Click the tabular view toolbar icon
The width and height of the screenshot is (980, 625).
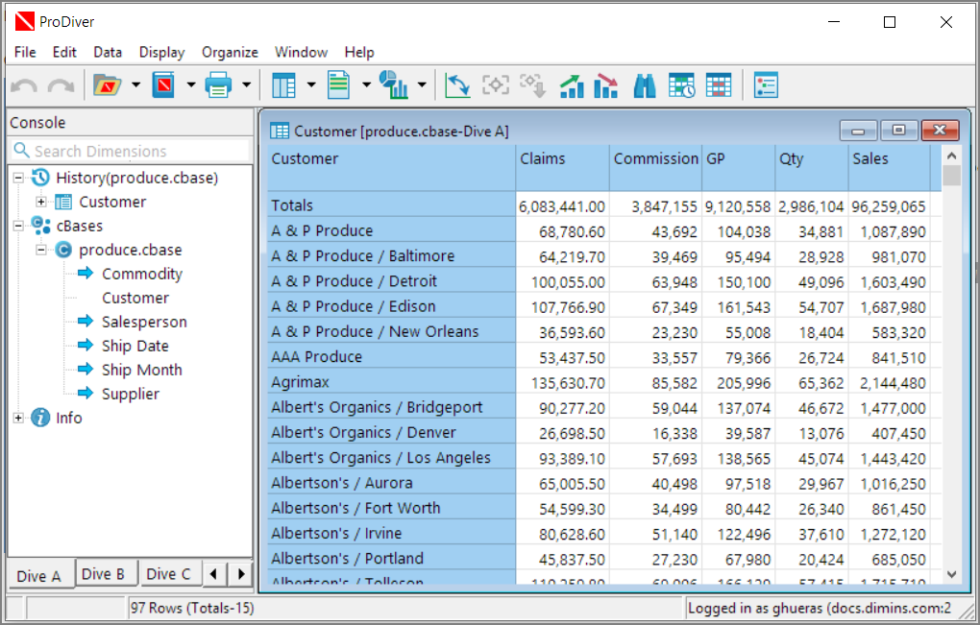[x=284, y=86]
